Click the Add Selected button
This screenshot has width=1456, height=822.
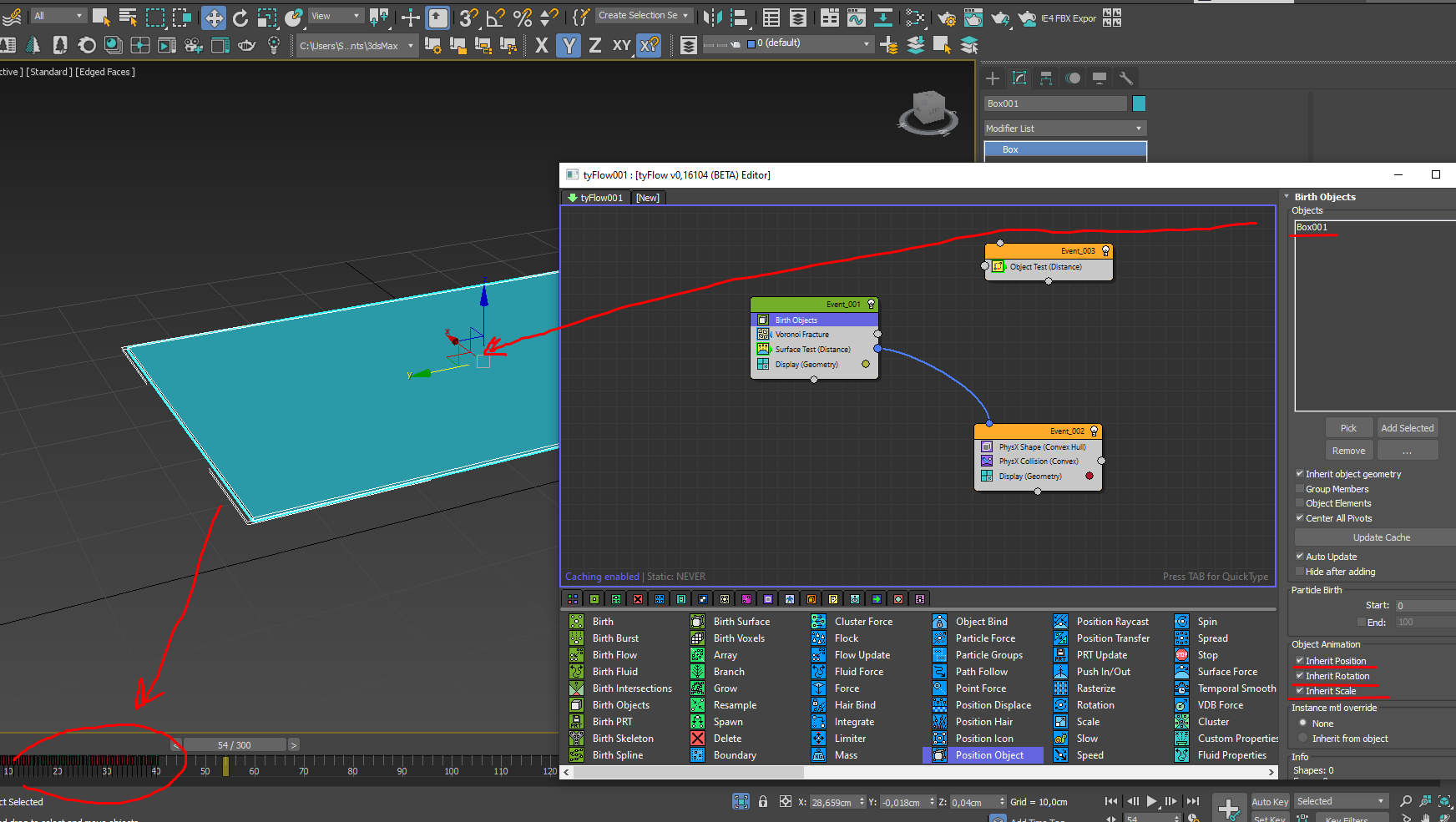pyautogui.click(x=1407, y=428)
